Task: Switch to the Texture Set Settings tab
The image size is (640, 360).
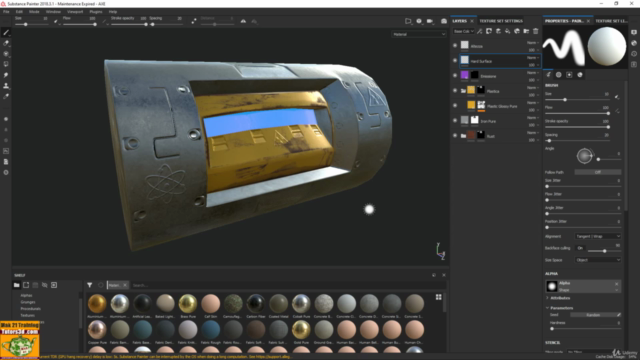Action: point(501,21)
